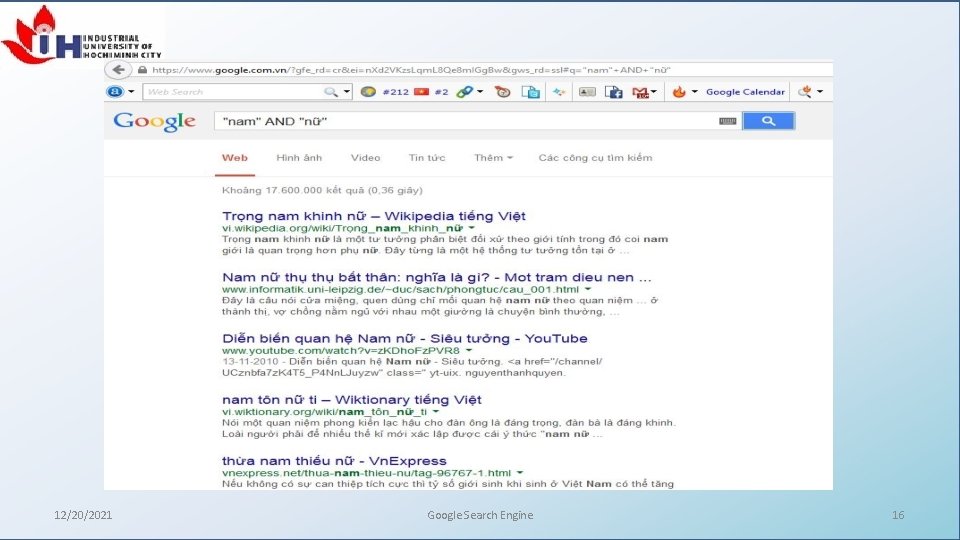The image size is (960, 540).
Task: Click the browser back arrow button
Action: coord(118,69)
